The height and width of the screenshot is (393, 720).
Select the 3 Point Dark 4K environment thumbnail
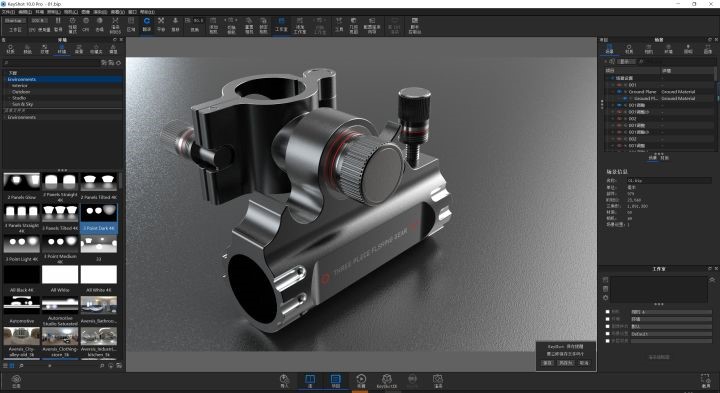(99, 218)
